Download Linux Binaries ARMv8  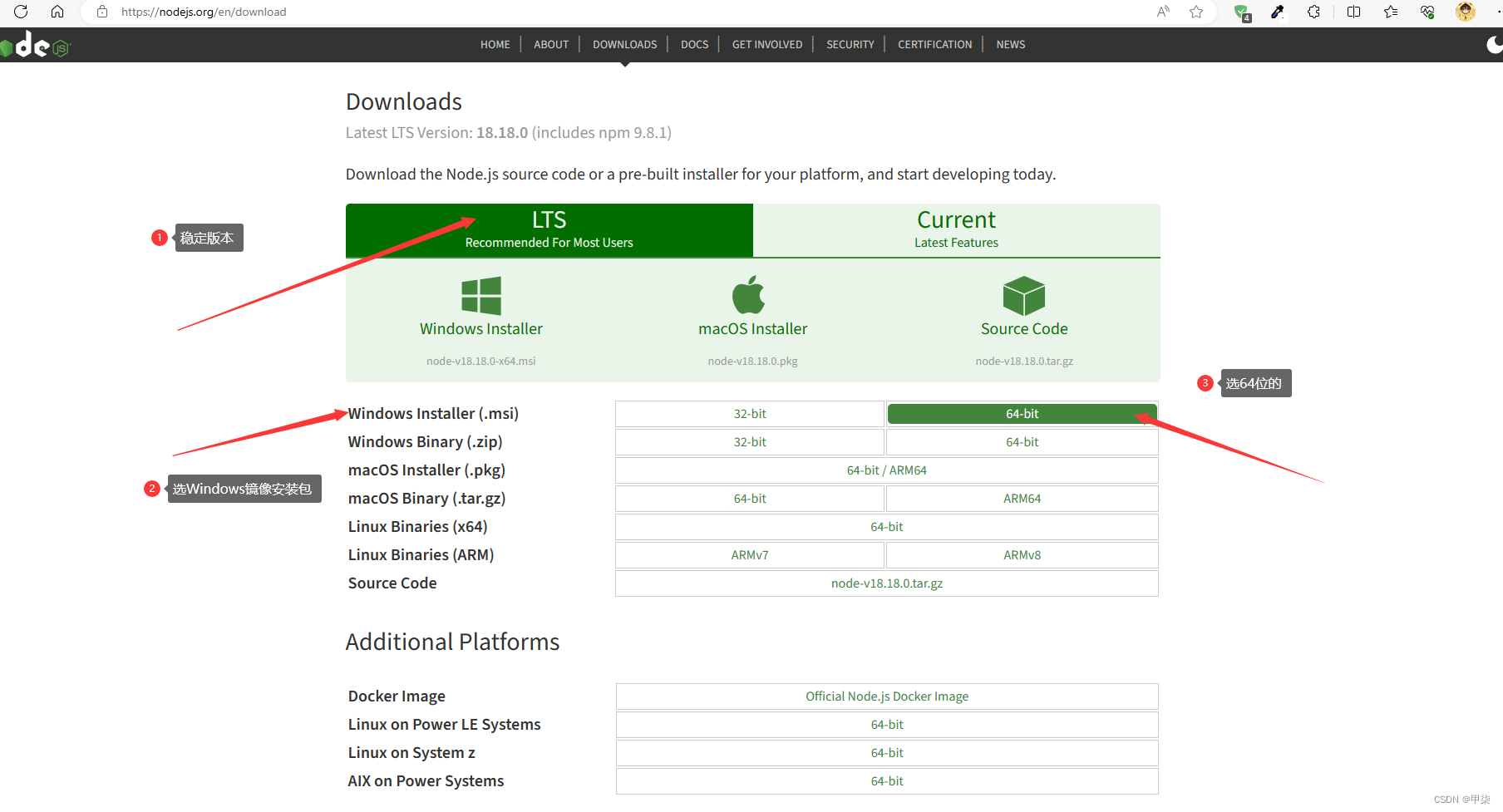(x=1023, y=555)
